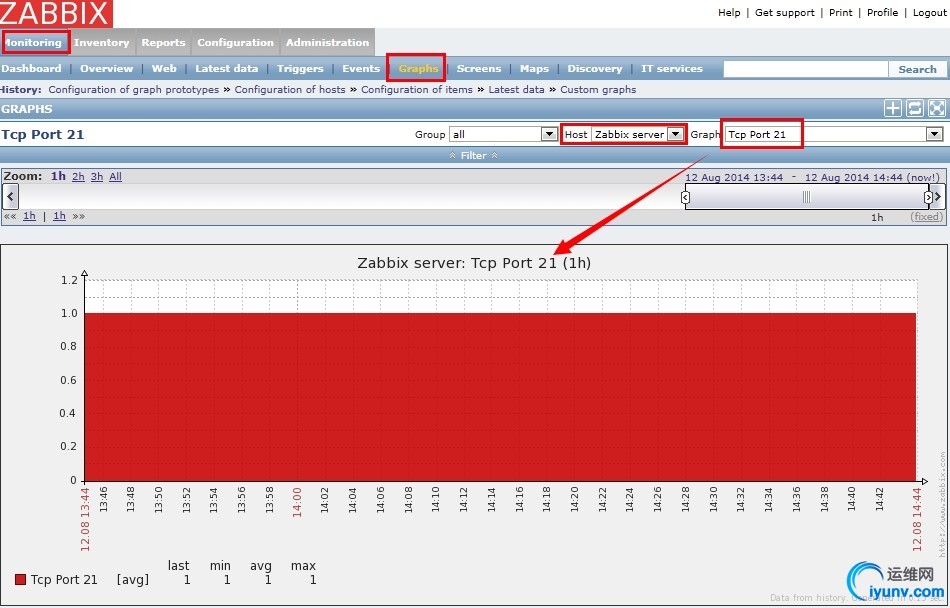Click the Zabbix logo
Screen dimensions: 950x608
(x=56, y=13)
